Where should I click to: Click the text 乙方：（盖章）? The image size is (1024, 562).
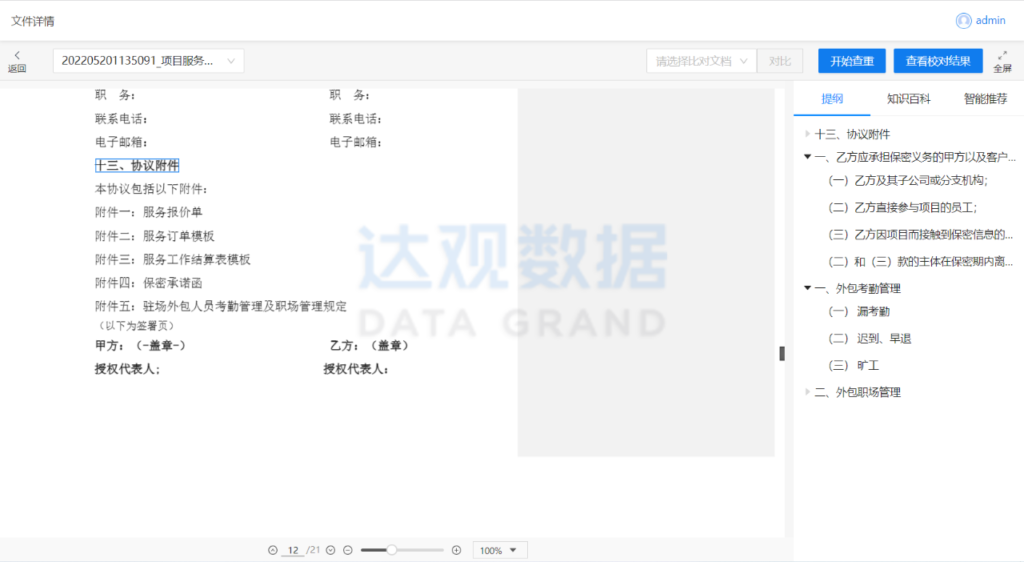(x=370, y=345)
